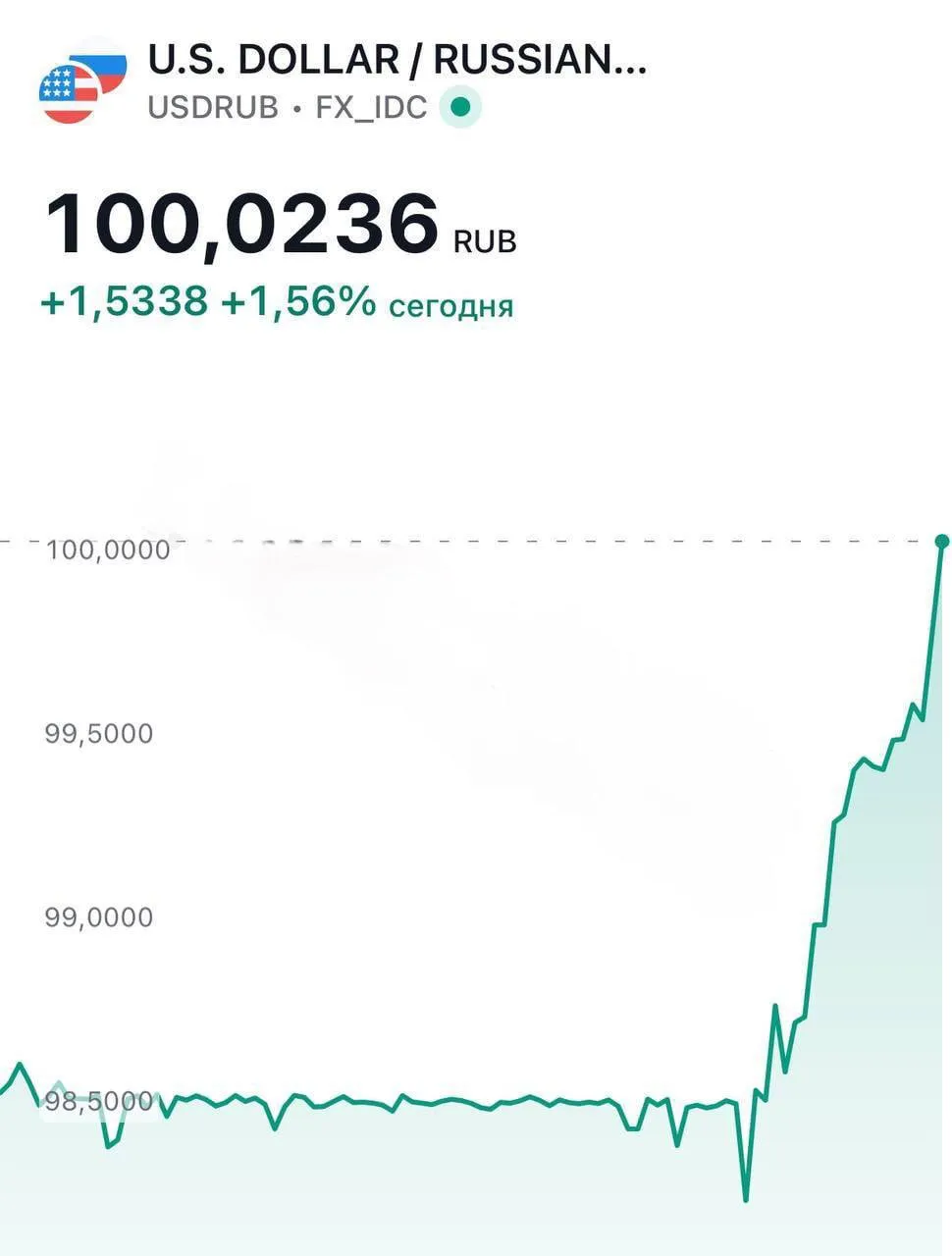Click the green market status dot
The width and height of the screenshot is (952, 1256).
(460, 106)
